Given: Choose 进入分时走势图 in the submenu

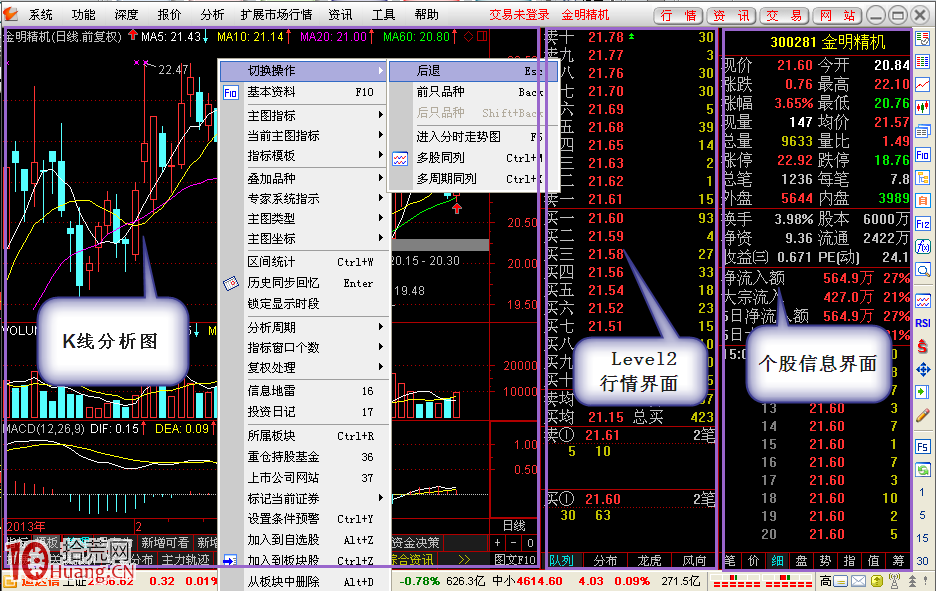Looking at the screenshot, I should click(473, 137).
